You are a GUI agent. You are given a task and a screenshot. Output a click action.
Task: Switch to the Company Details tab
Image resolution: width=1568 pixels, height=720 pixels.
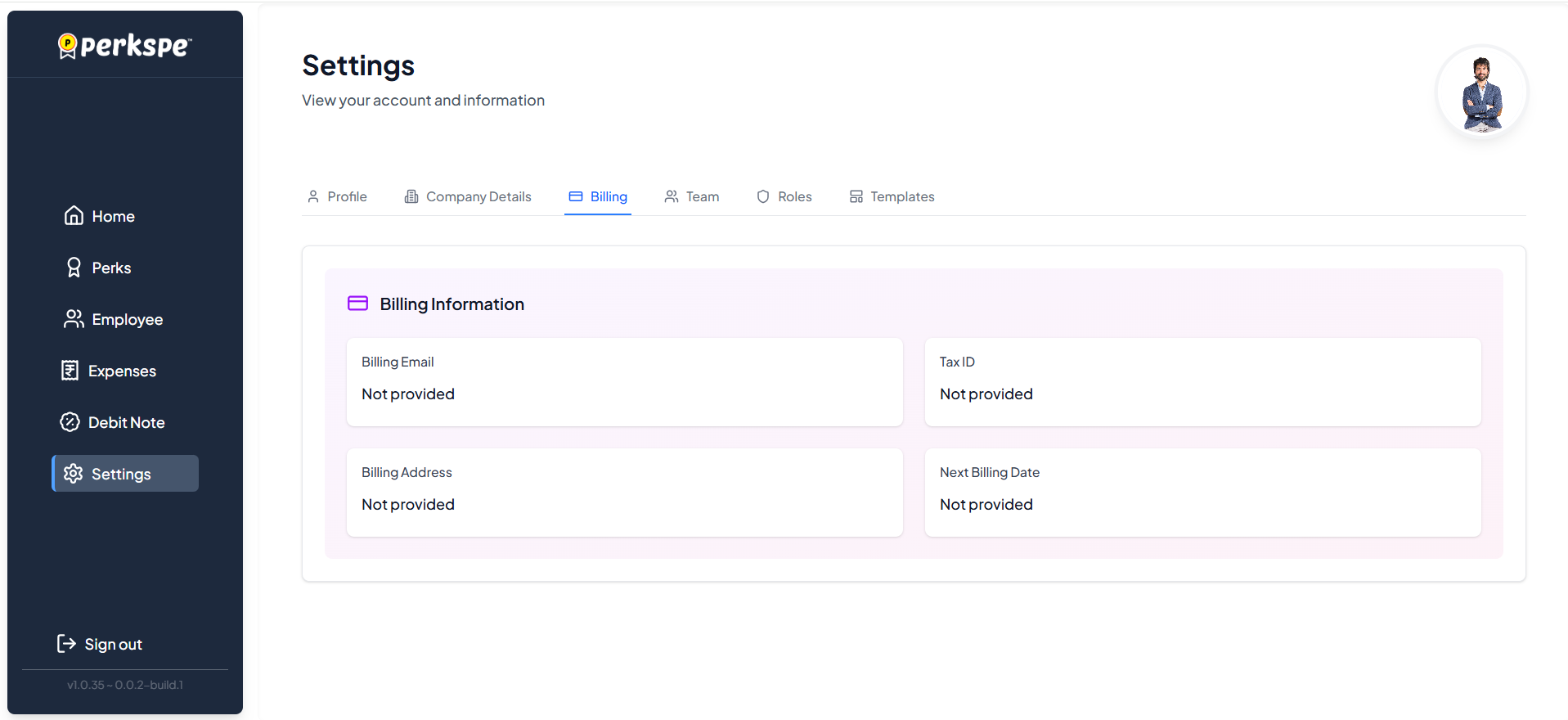(x=468, y=196)
